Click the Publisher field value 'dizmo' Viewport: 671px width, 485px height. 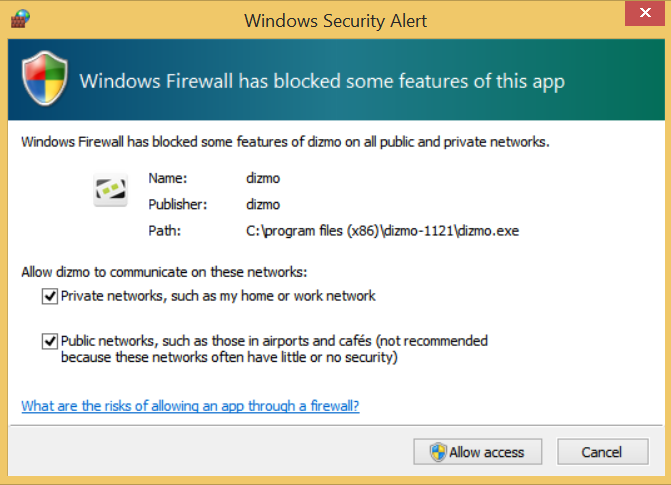[261, 204]
